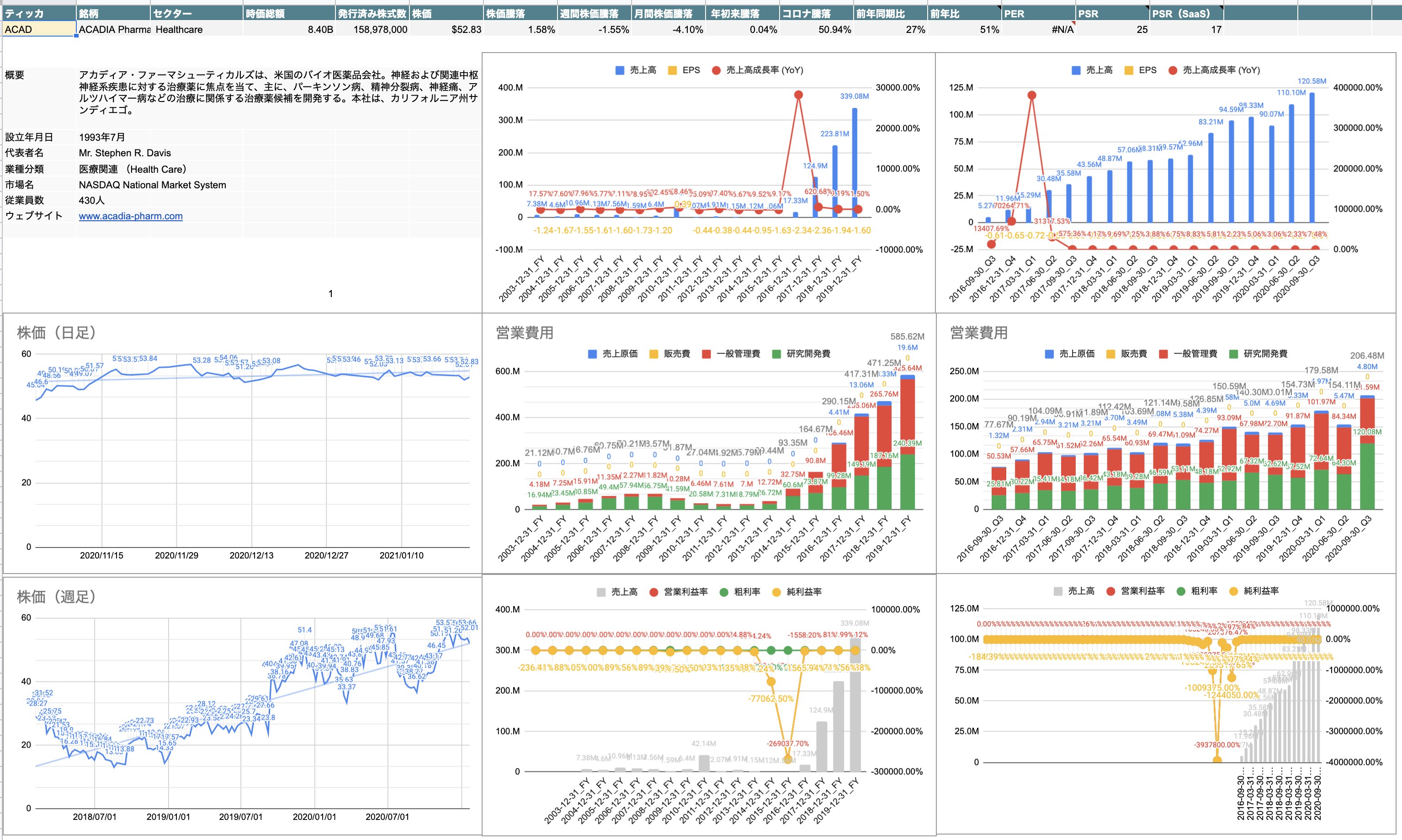This screenshot has width=1402, height=840.
Task: Click the 430人 employee count cell
Action: pyautogui.click(x=113, y=200)
